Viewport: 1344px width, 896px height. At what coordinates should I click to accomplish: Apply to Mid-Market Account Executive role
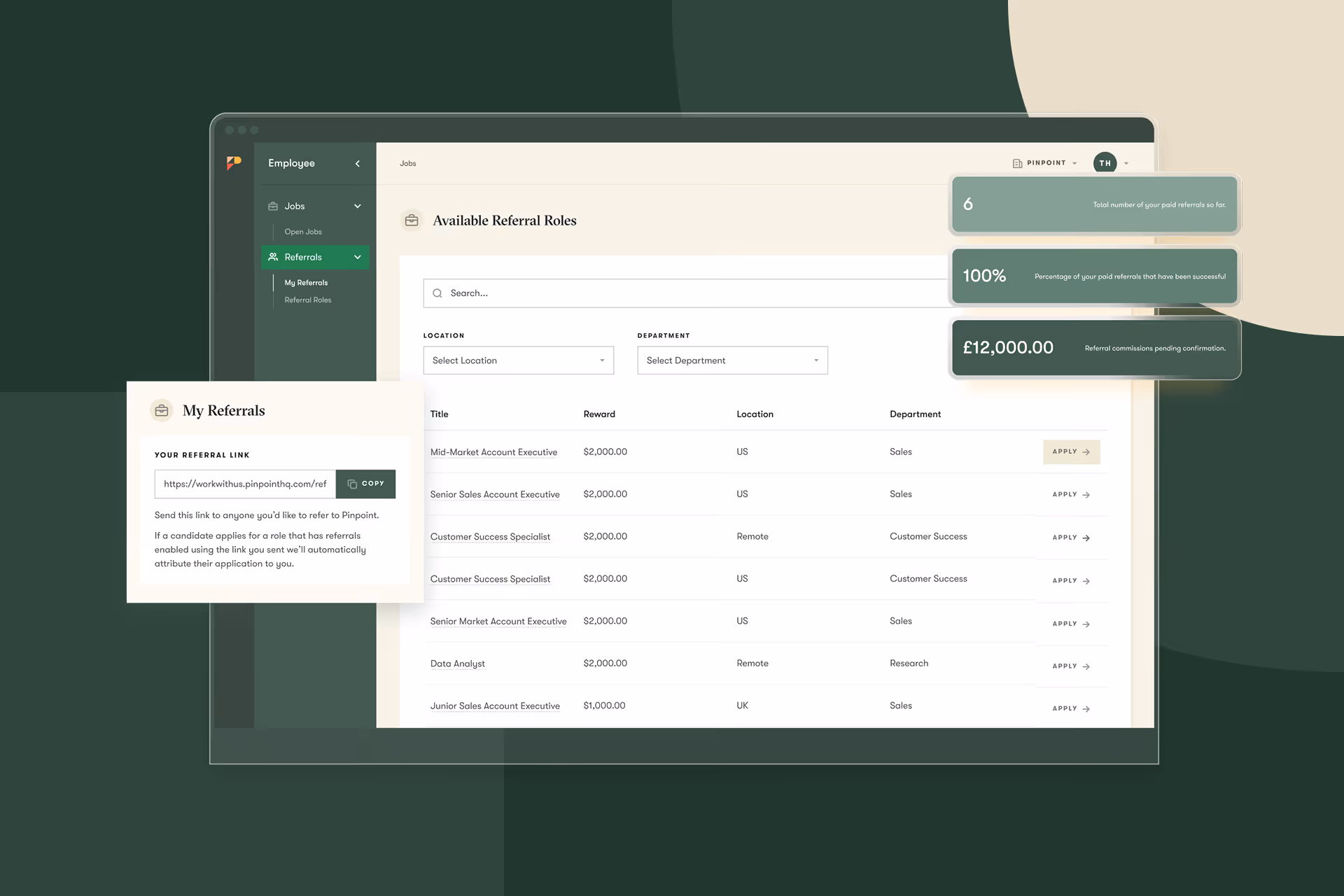click(x=1071, y=452)
